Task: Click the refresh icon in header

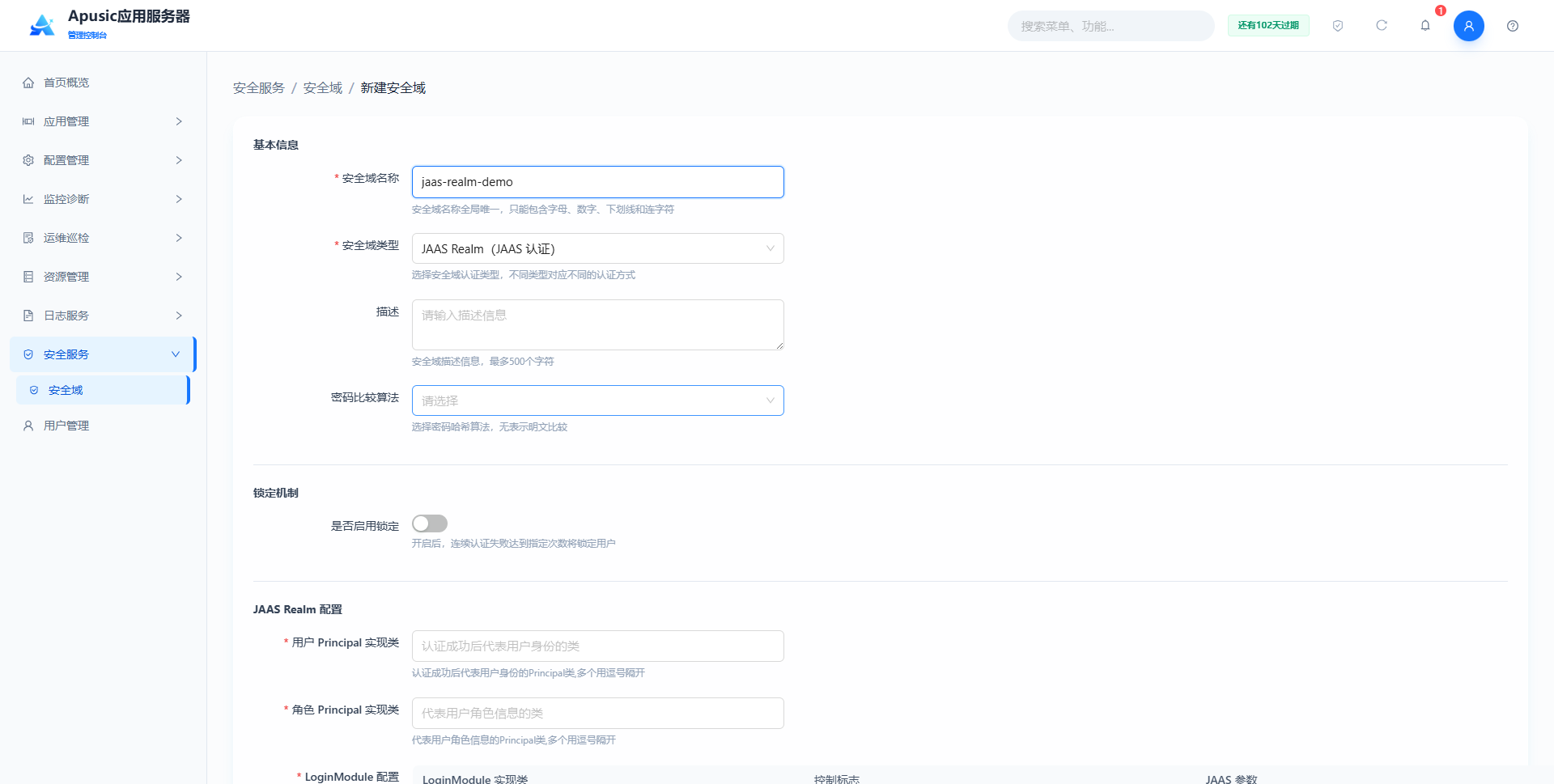Action: [x=1382, y=26]
